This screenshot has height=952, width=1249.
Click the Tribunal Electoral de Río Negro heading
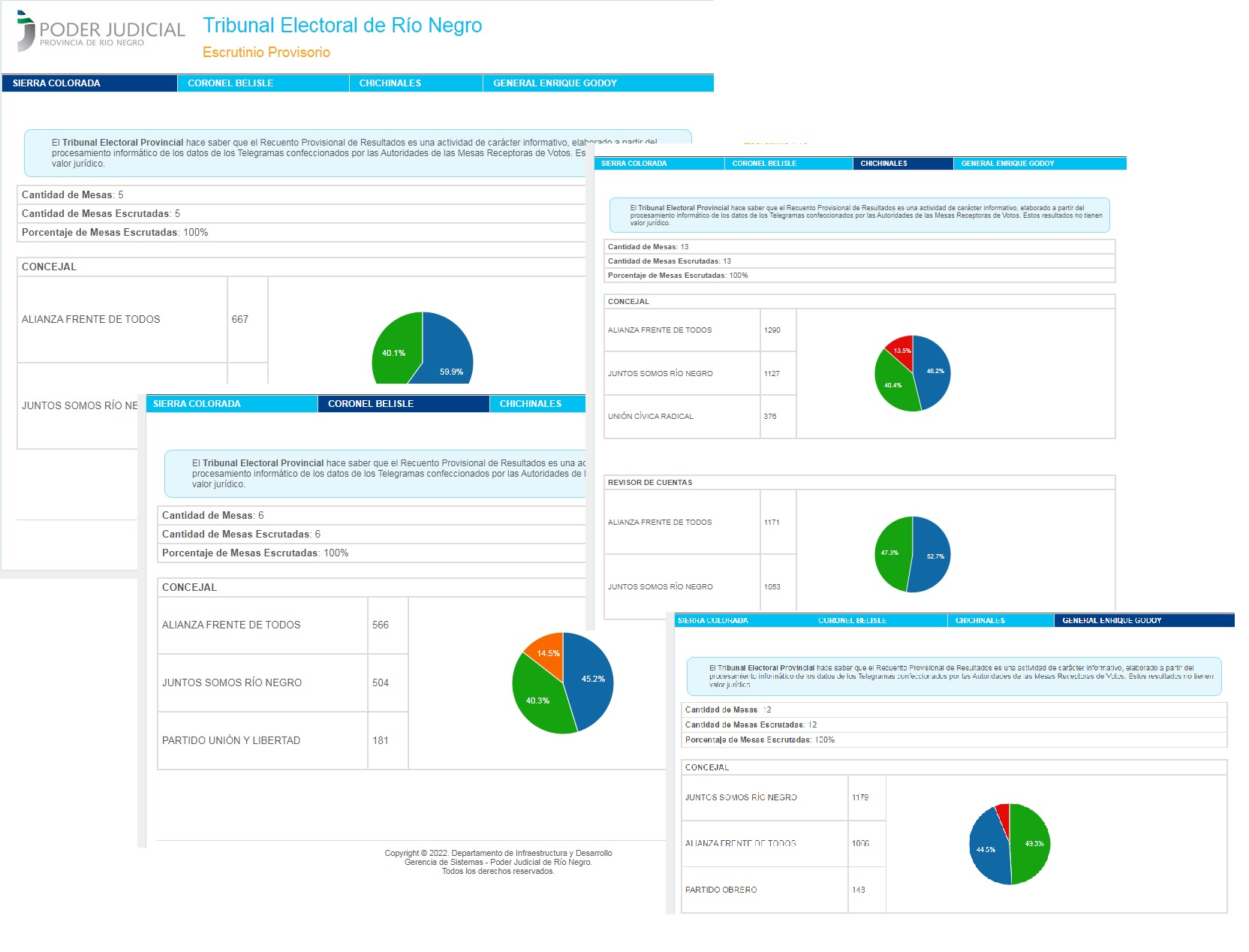(x=342, y=26)
